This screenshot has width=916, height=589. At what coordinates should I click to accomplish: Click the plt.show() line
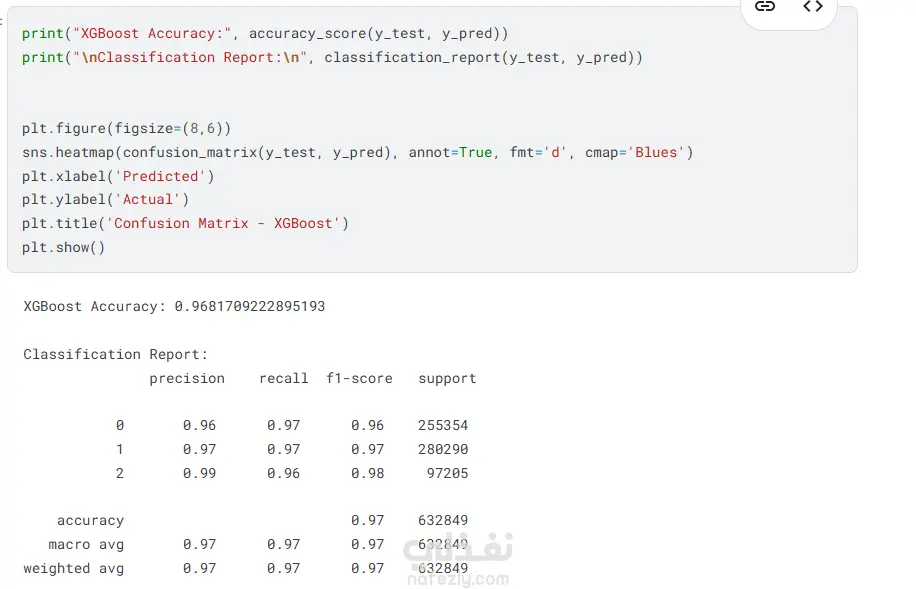click(63, 248)
